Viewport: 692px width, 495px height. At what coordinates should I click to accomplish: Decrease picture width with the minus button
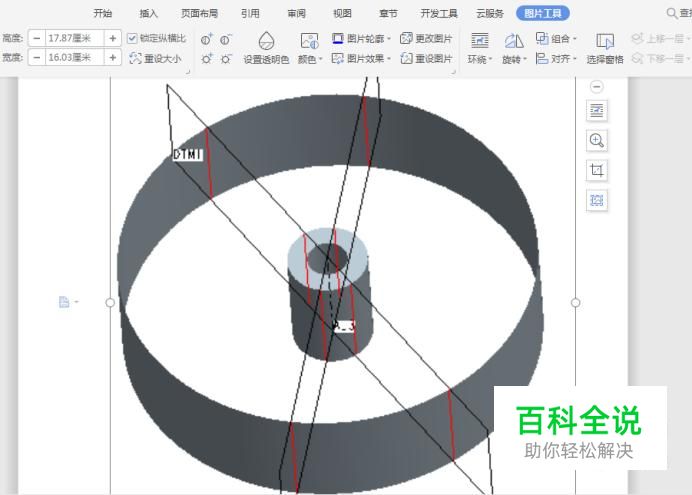(x=37, y=58)
